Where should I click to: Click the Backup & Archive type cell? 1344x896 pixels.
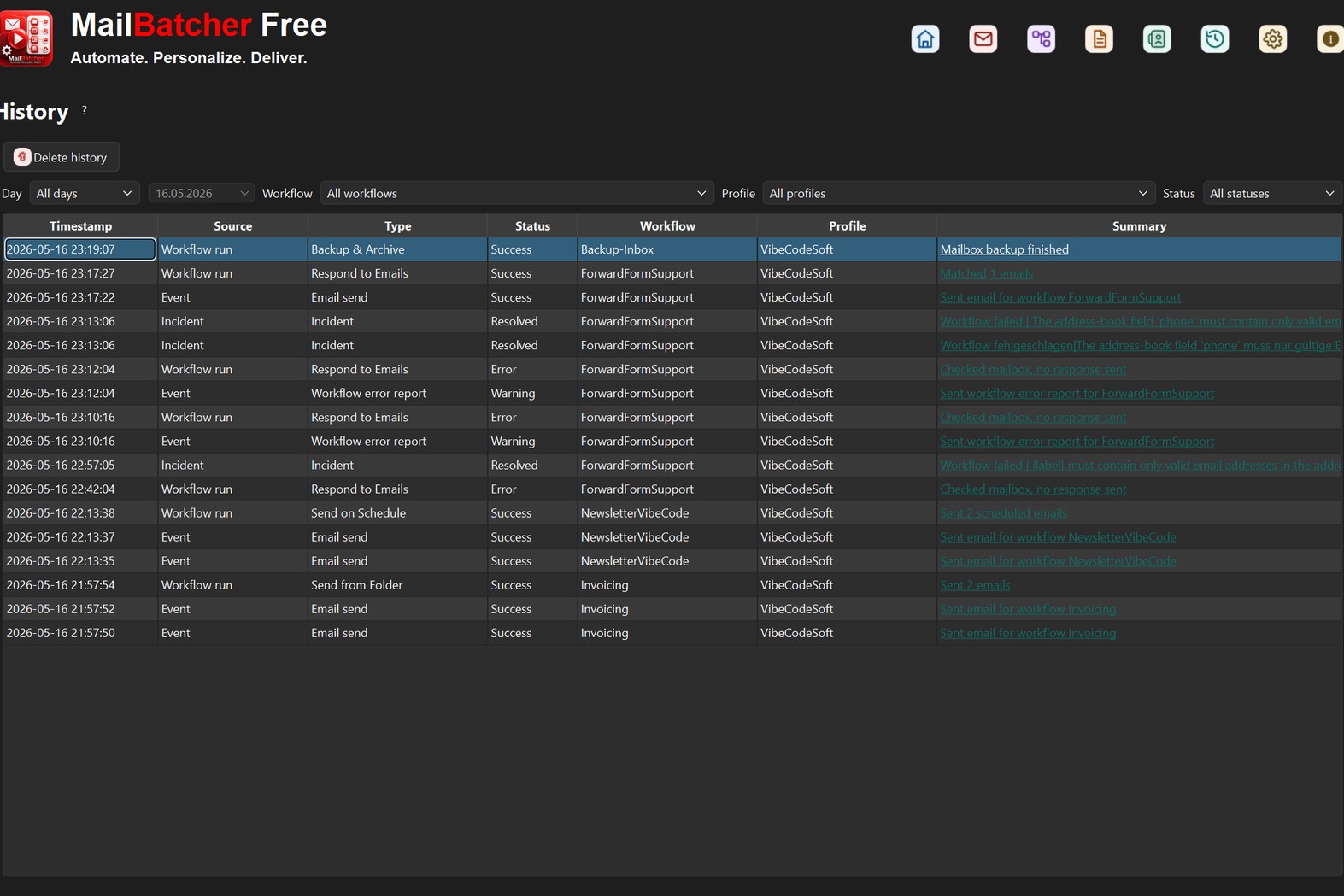tap(397, 249)
